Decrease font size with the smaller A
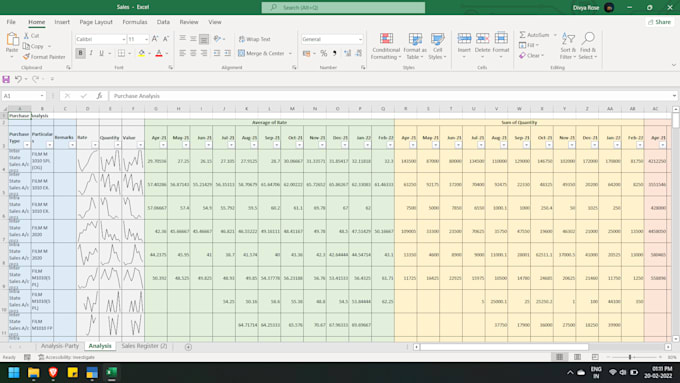The width and height of the screenshot is (680, 383). click(x=166, y=39)
